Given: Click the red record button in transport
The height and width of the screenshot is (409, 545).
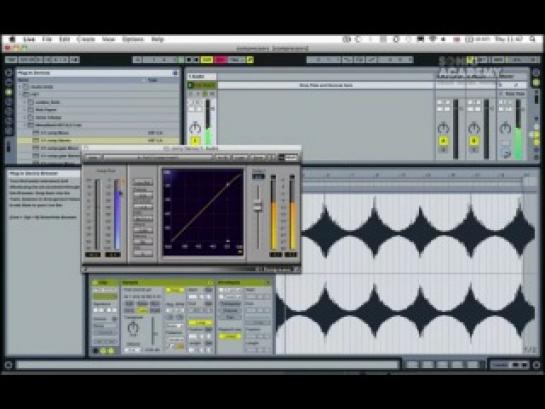Looking at the screenshot, I should 220,60.
